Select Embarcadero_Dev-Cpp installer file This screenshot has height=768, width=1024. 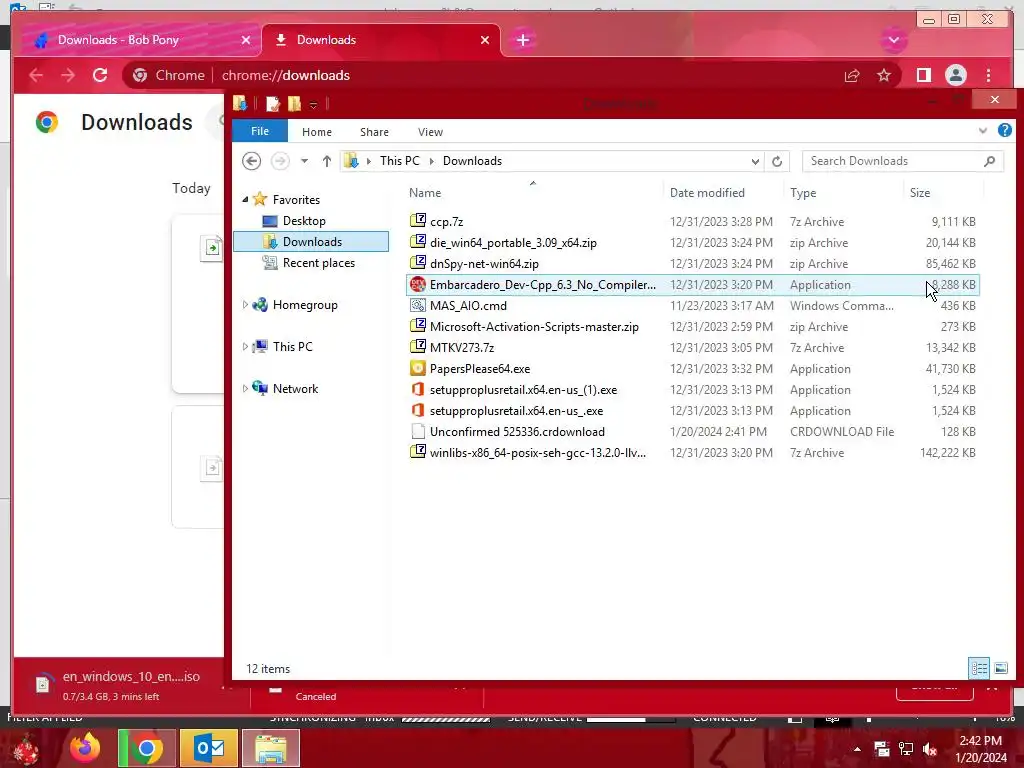pyautogui.click(x=692, y=285)
